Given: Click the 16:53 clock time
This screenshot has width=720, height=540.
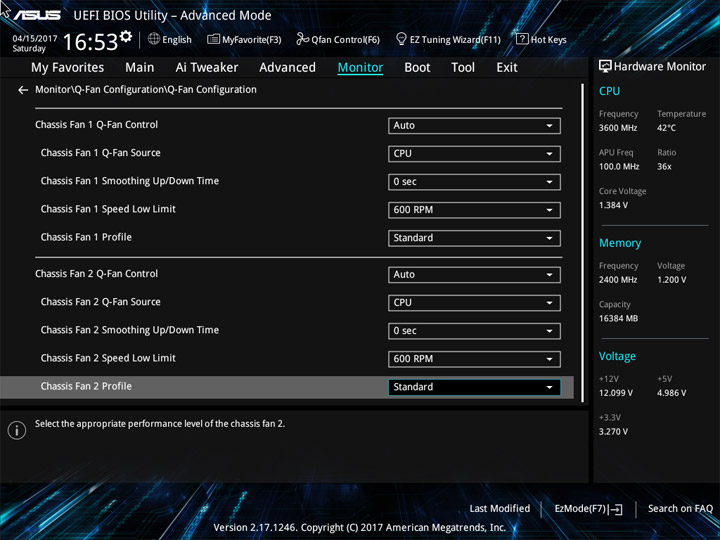Looking at the screenshot, I should click(90, 42).
